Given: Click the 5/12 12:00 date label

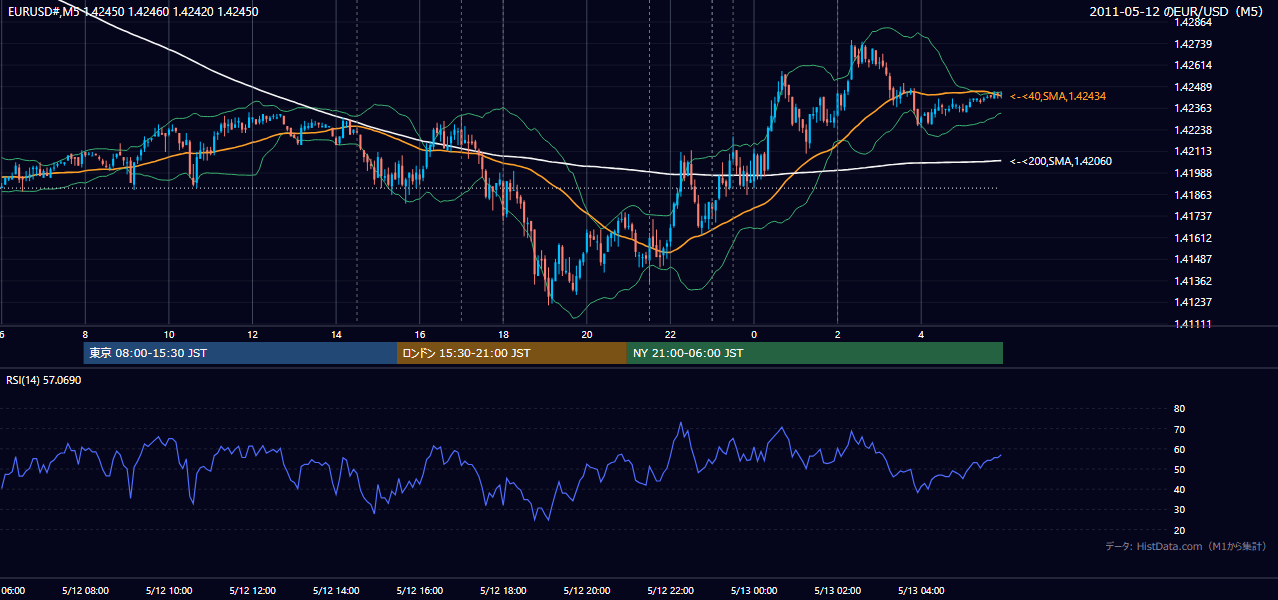Looking at the screenshot, I should (252, 590).
